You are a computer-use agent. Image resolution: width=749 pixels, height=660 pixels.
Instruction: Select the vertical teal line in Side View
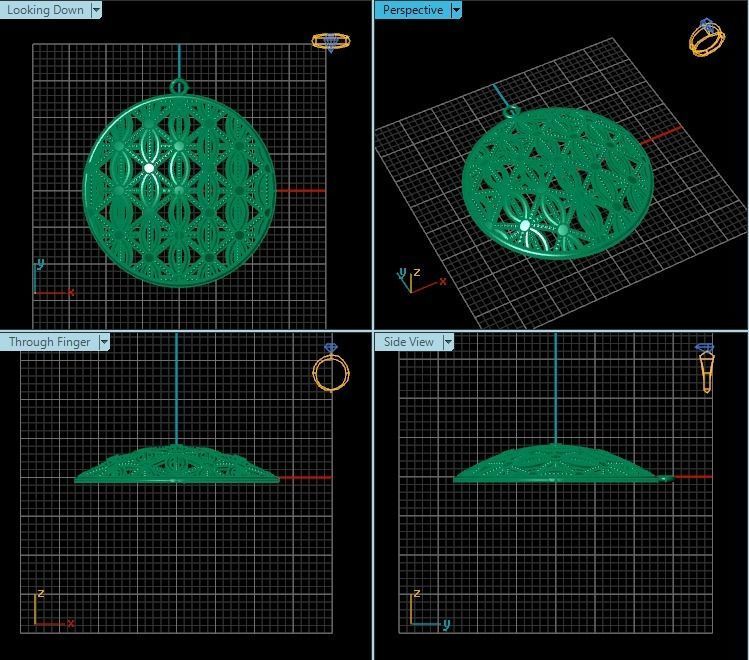pyautogui.click(x=555, y=389)
